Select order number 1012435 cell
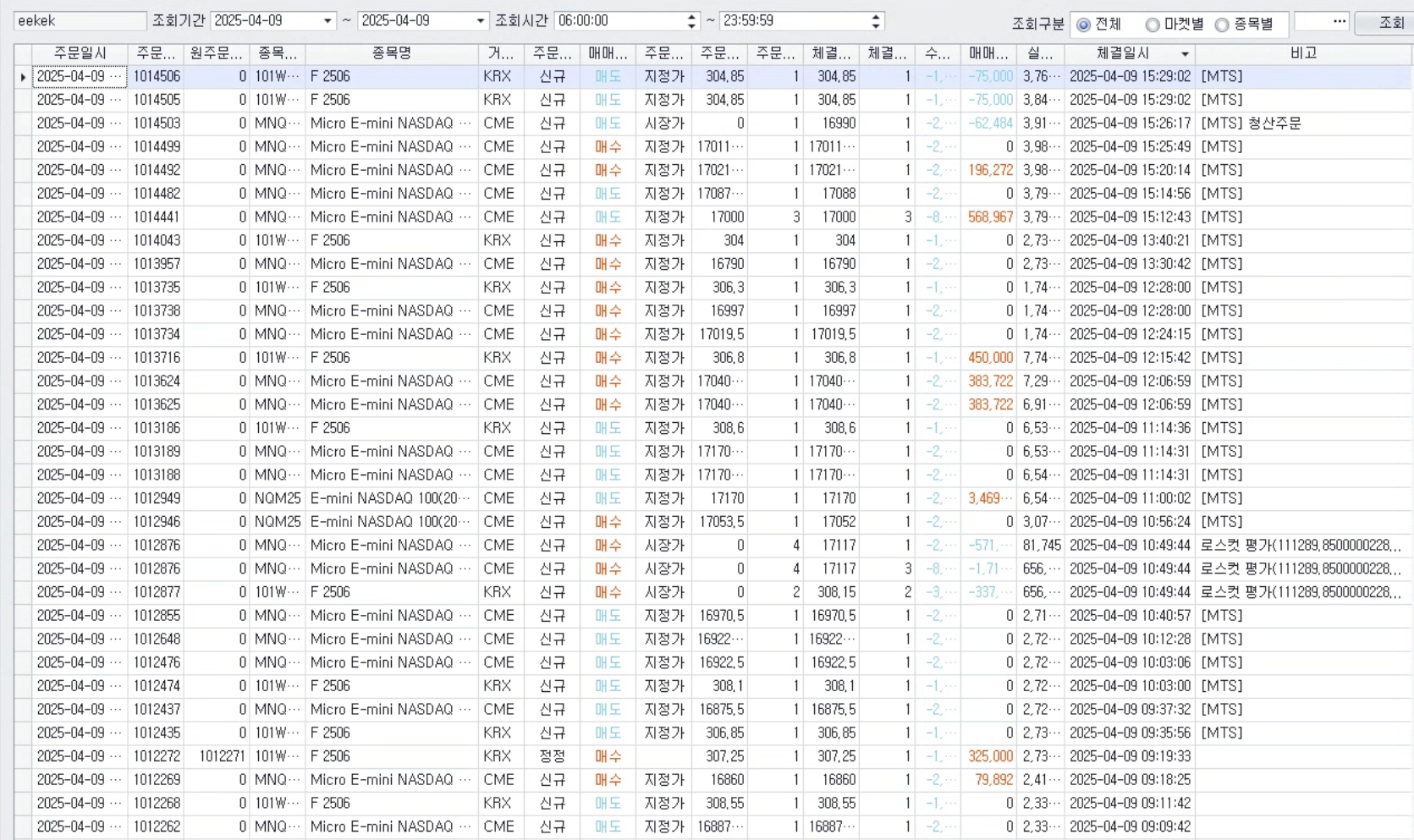The image size is (1414, 840). (156, 733)
